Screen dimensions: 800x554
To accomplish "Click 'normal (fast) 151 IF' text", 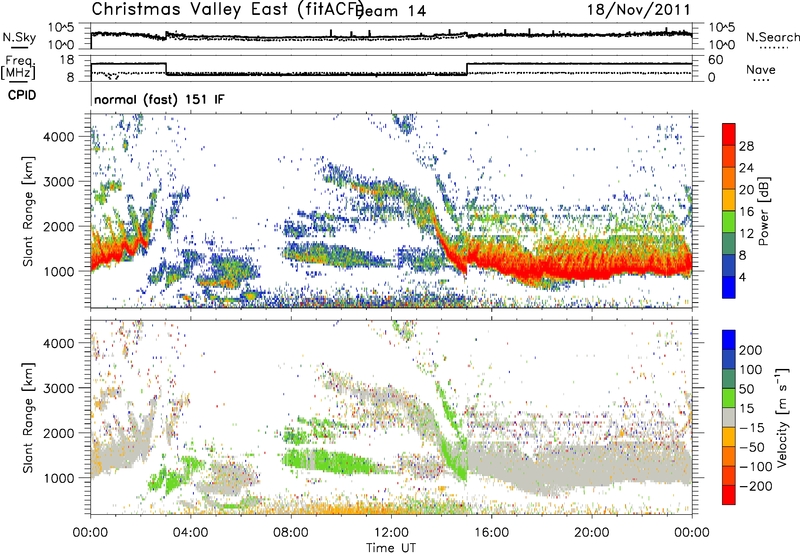I will tap(159, 99).
